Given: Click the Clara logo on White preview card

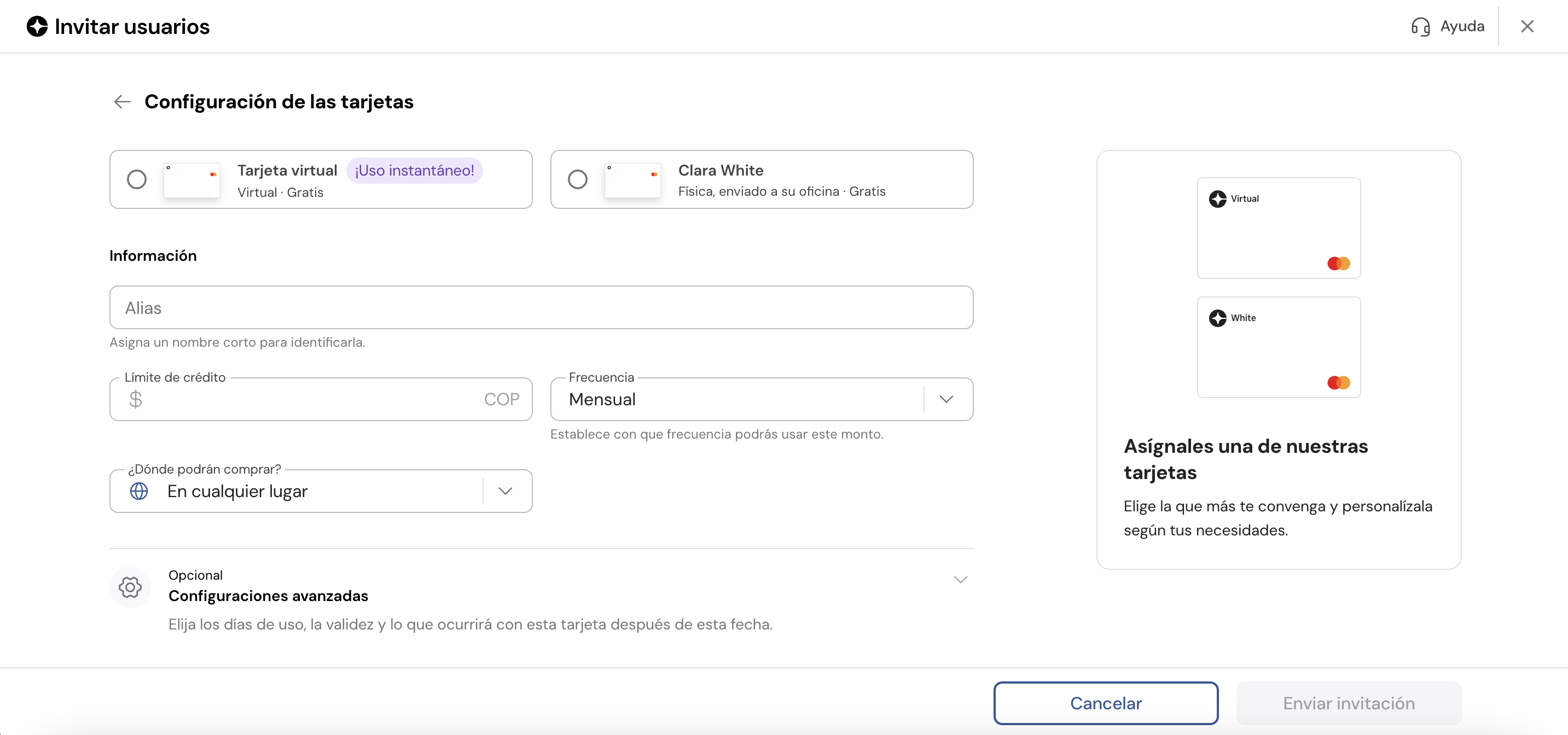Looking at the screenshot, I should [1217, 318].
